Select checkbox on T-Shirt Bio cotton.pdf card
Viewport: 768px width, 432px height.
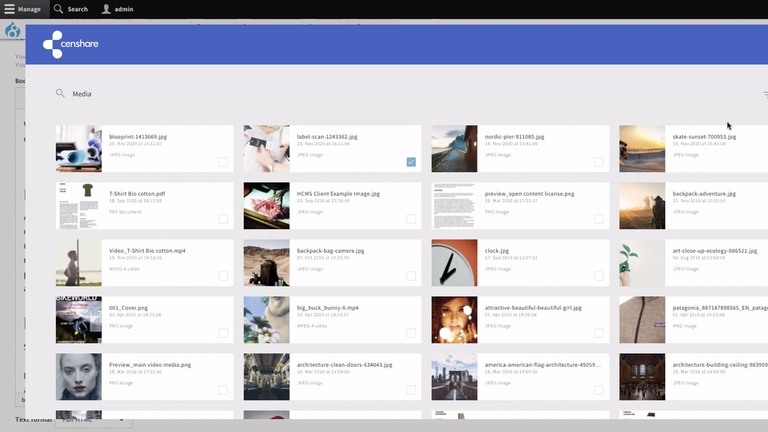tap(223, 219)
